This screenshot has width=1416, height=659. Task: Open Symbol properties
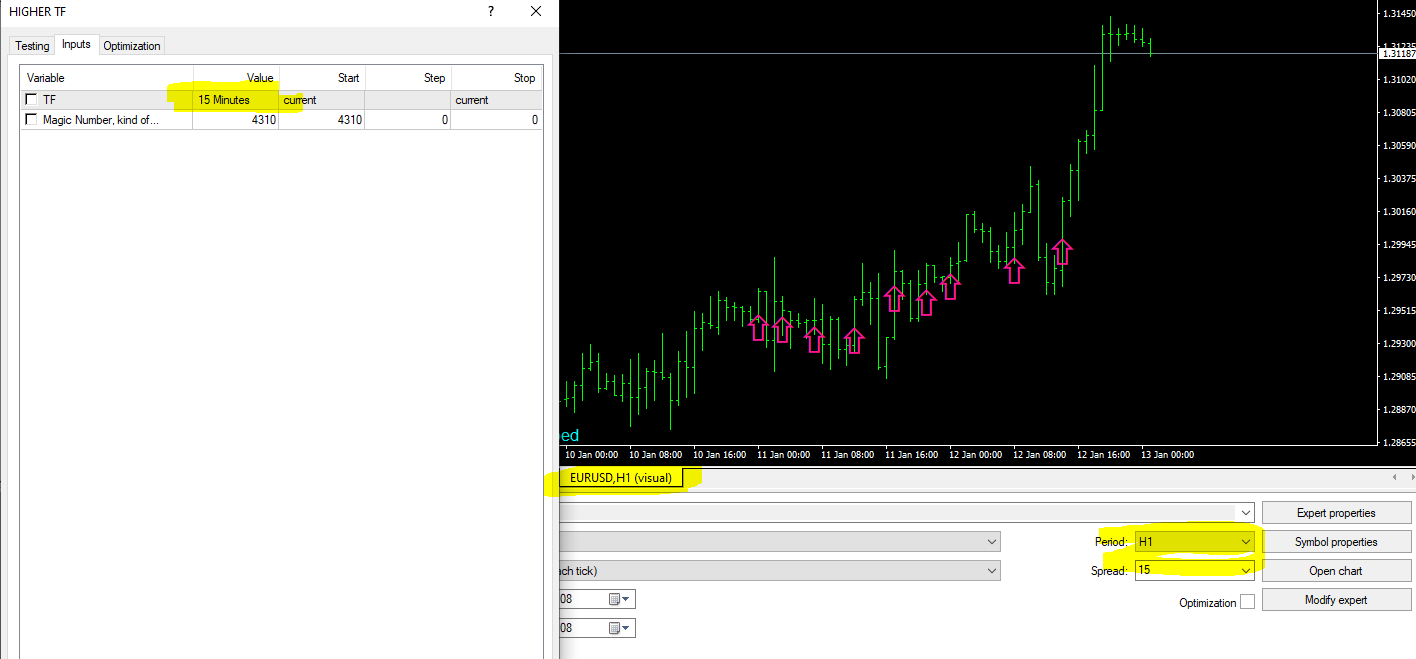tap(1336, 542)
